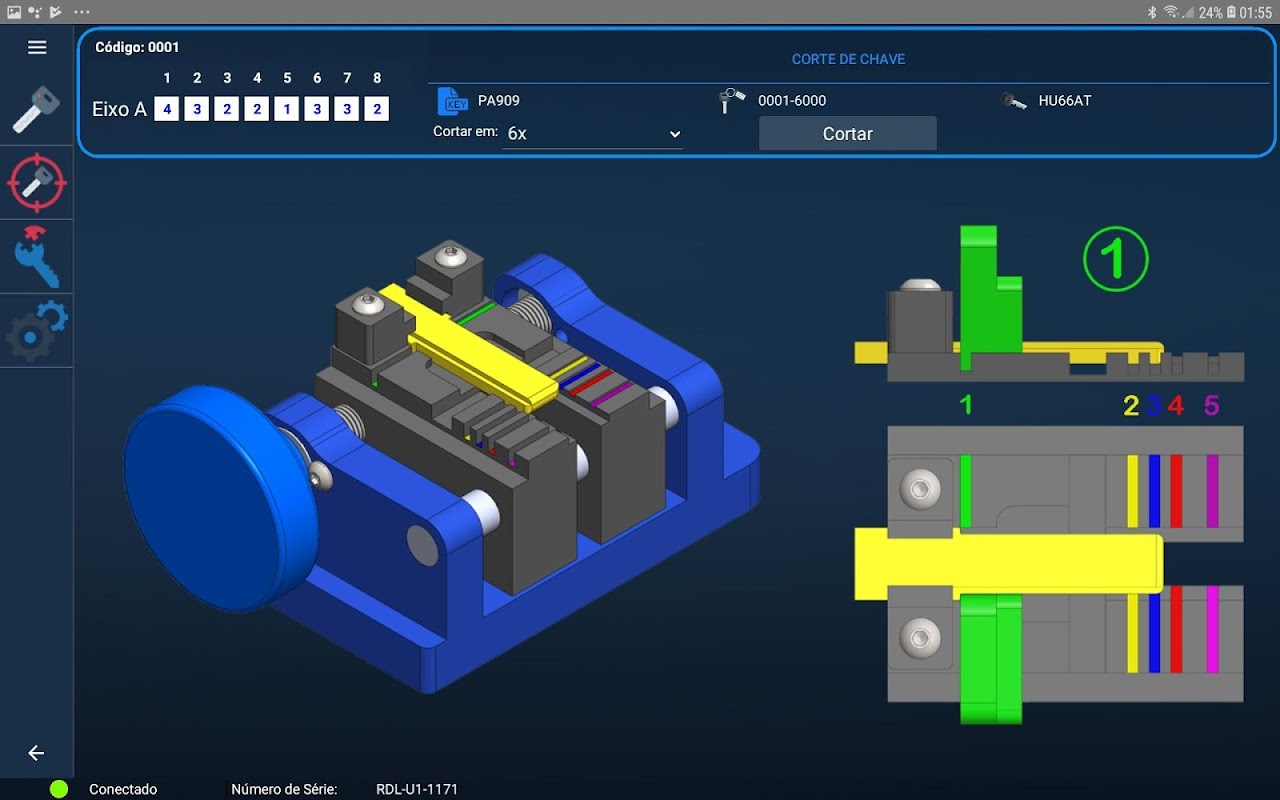Click the green position 1 number label
Screen dimensions: 1280x800
[965, 405]
